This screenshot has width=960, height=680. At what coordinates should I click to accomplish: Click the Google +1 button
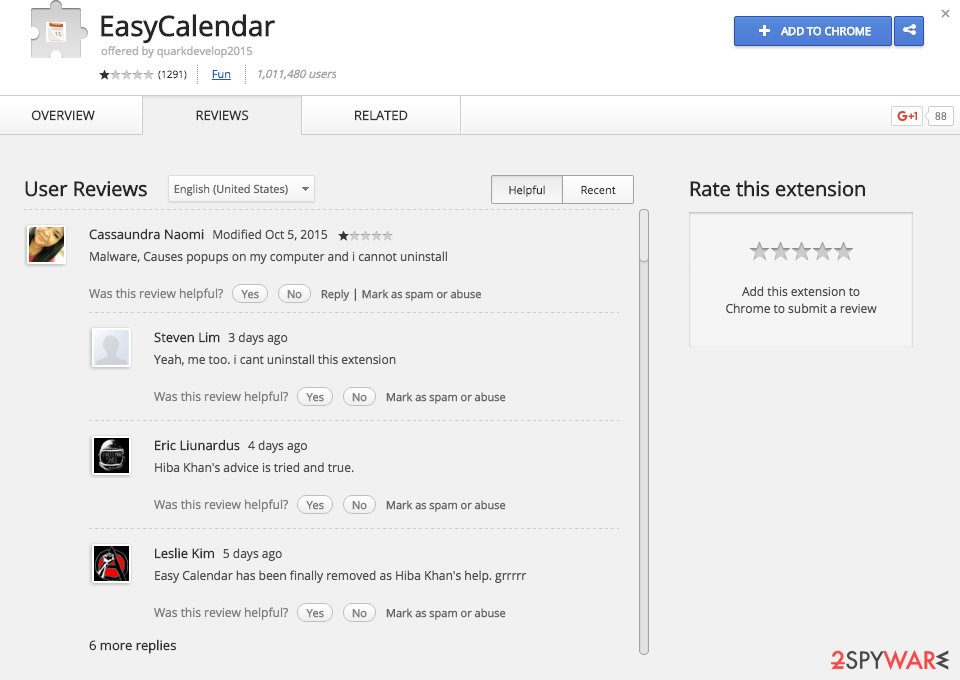click(x=907, y=116)
